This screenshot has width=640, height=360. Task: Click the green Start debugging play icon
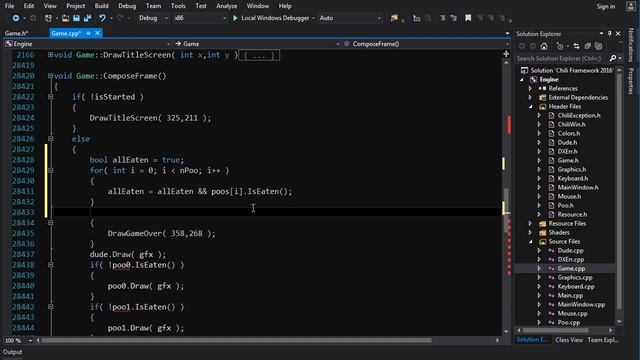coord(235,18)
